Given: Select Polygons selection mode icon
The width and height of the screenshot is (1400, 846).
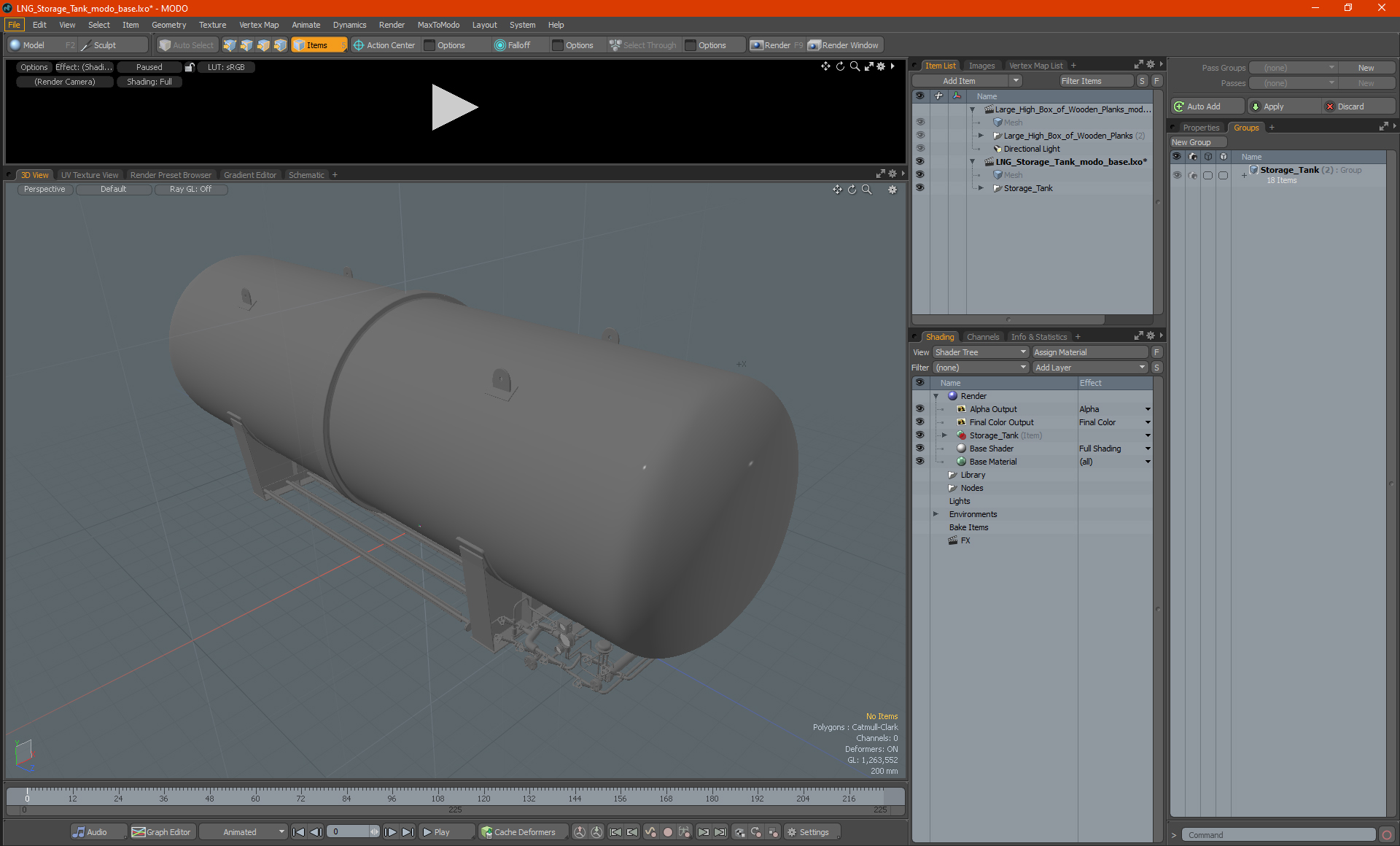Looking at the screenshot, I should pyautogui.click(x=263, y=45).
